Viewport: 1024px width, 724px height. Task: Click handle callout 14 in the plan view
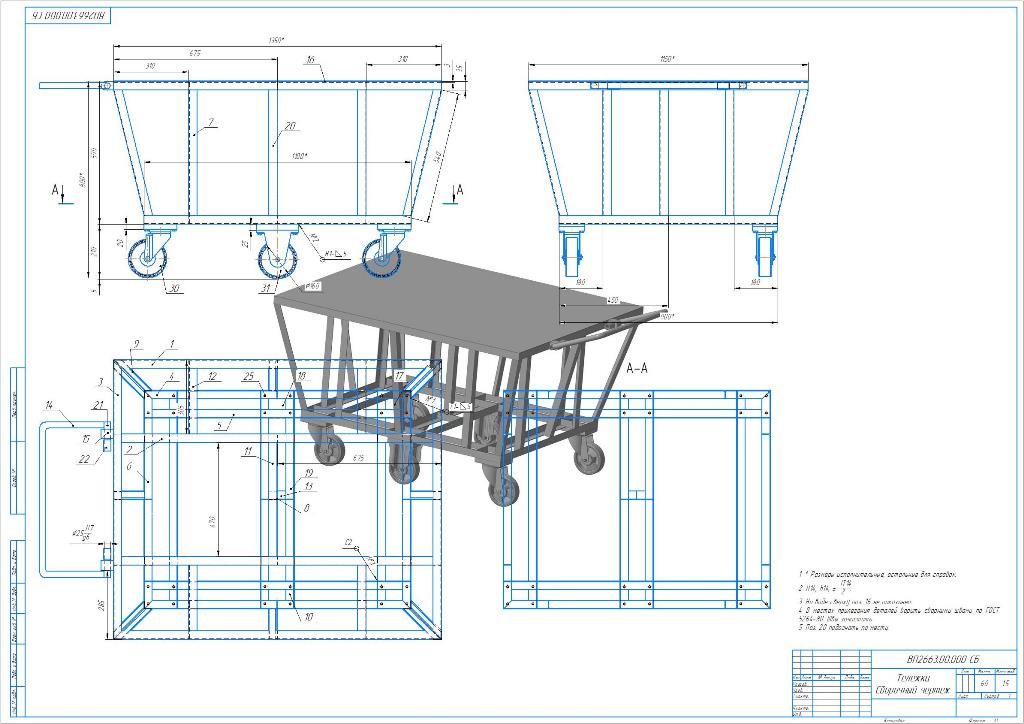(49, 405)
